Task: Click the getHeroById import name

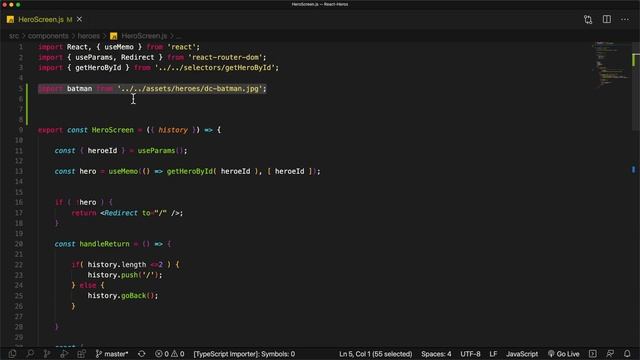Action: [98, 67]
